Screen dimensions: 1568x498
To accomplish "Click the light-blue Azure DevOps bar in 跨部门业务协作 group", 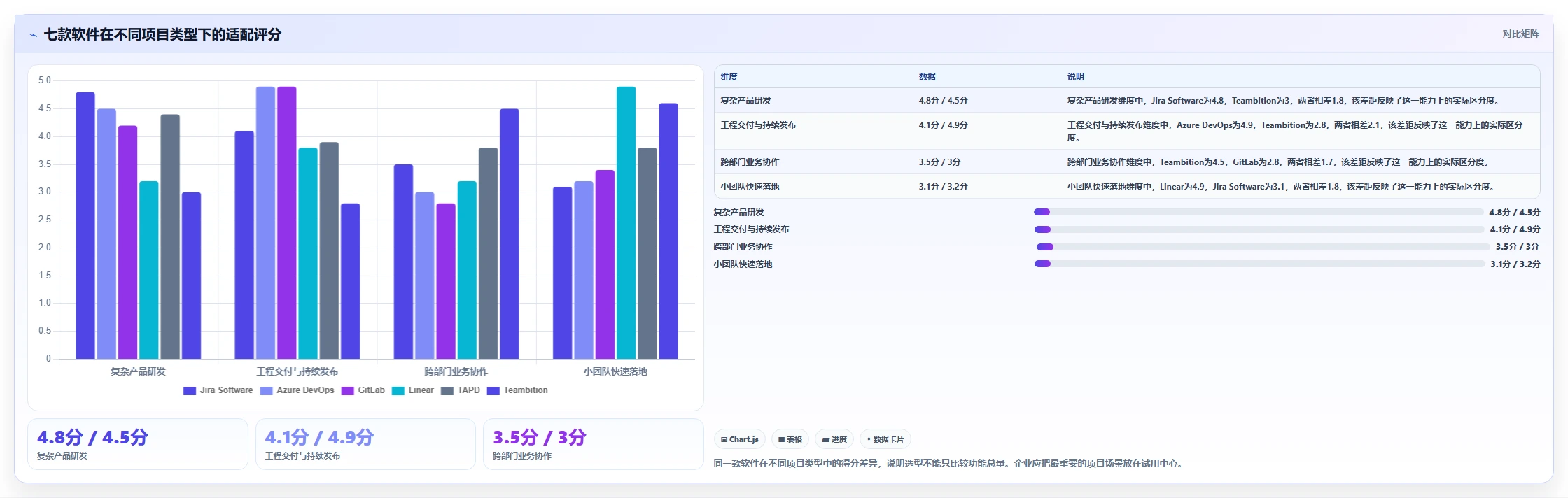I will coord(425,276).
